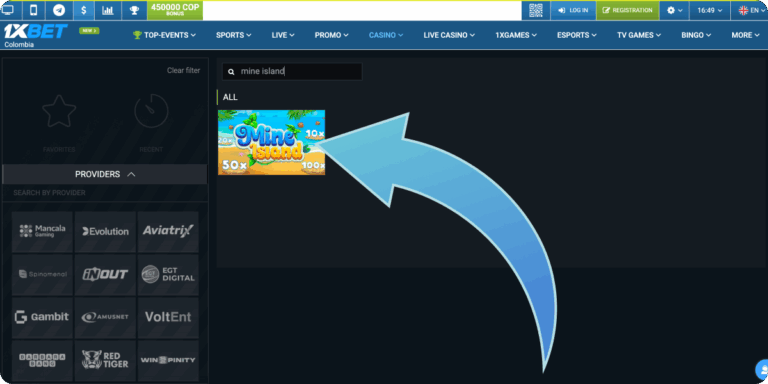
Task: Expand the 1XGAMES dropdown
Action: tap(516, 35)
